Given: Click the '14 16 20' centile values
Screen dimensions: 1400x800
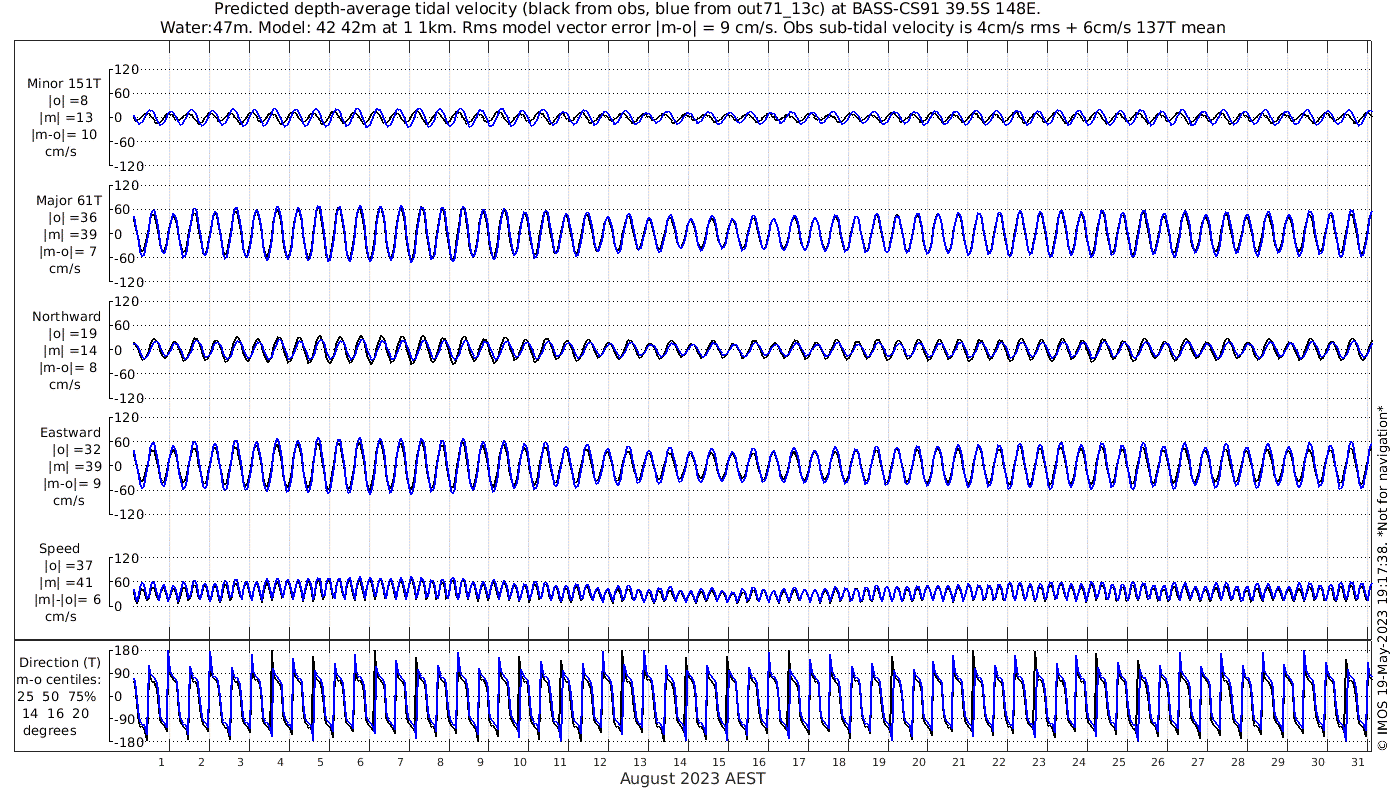Looking at the screenshot, I should 57,713.
